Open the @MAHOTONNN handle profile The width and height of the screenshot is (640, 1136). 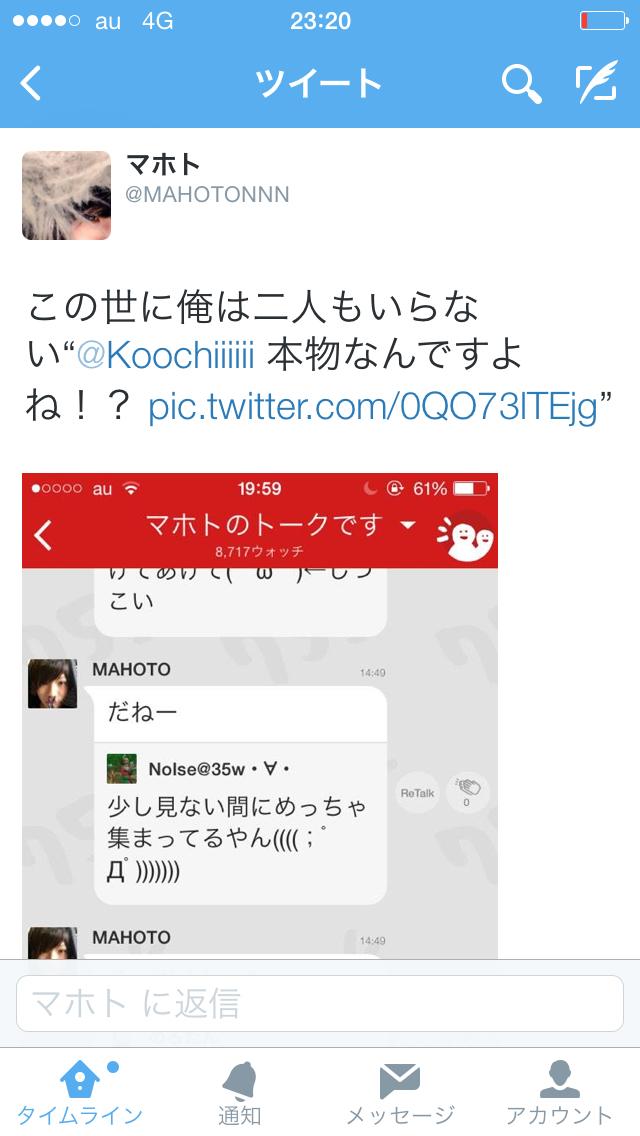click(207, 194)
